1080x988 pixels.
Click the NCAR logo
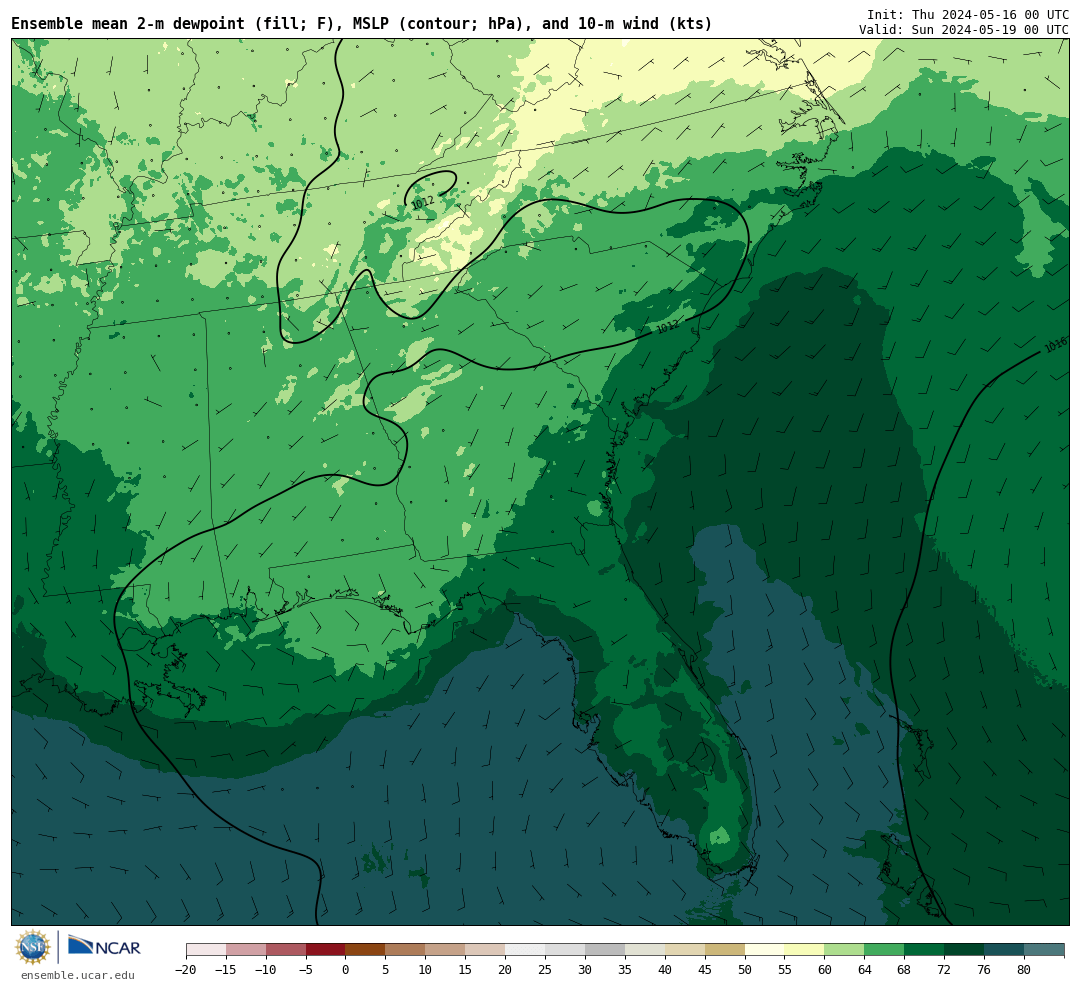pyautogui.click(x=104, y=946)
